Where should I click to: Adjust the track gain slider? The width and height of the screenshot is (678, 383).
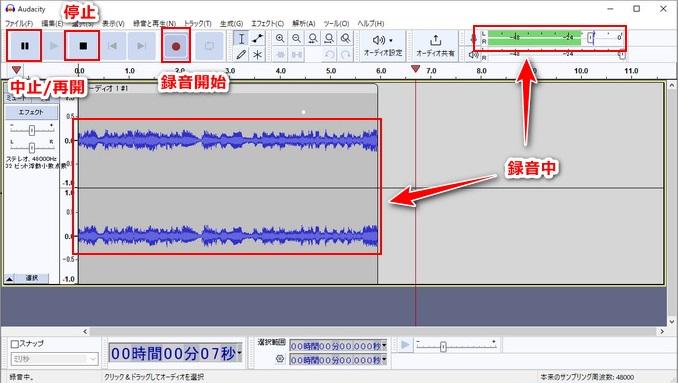[x=32, y=130]
